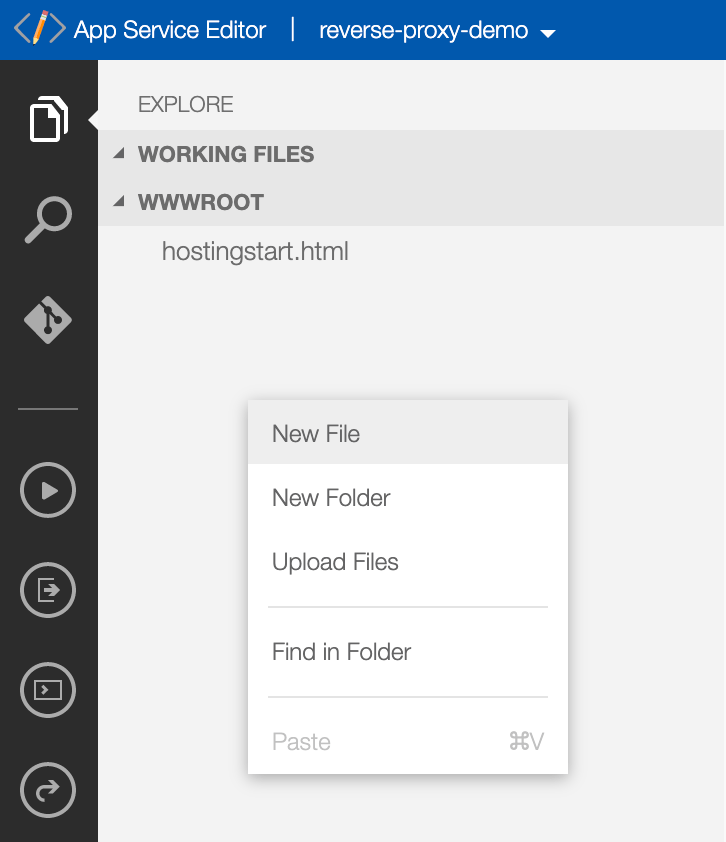Click the disabled Paste menu entry
The width and height of the screenshot is (726, 842).
pyautogui.click(x=301, y=742)
